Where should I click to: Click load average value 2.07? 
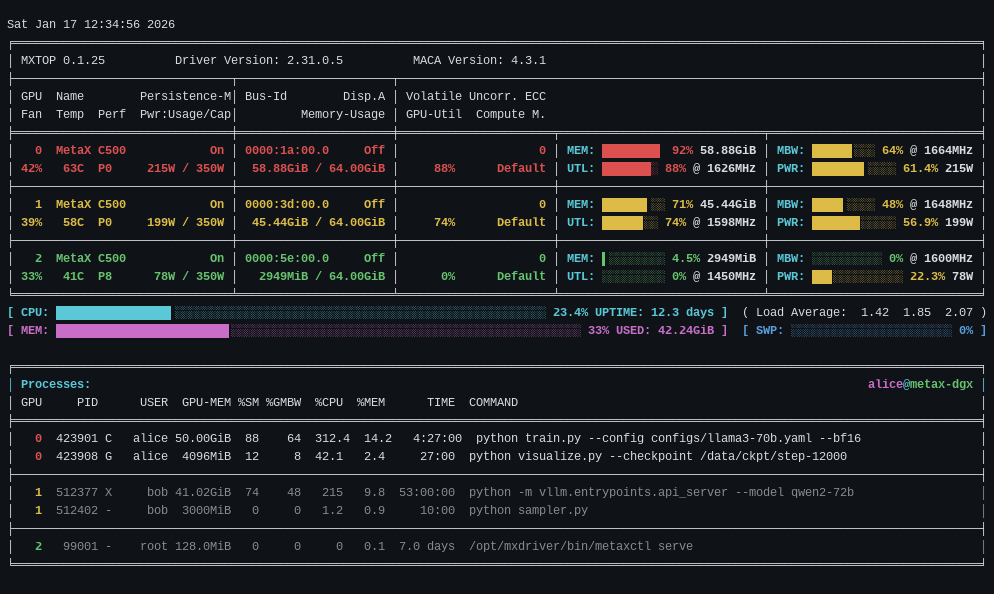(958, 313)
